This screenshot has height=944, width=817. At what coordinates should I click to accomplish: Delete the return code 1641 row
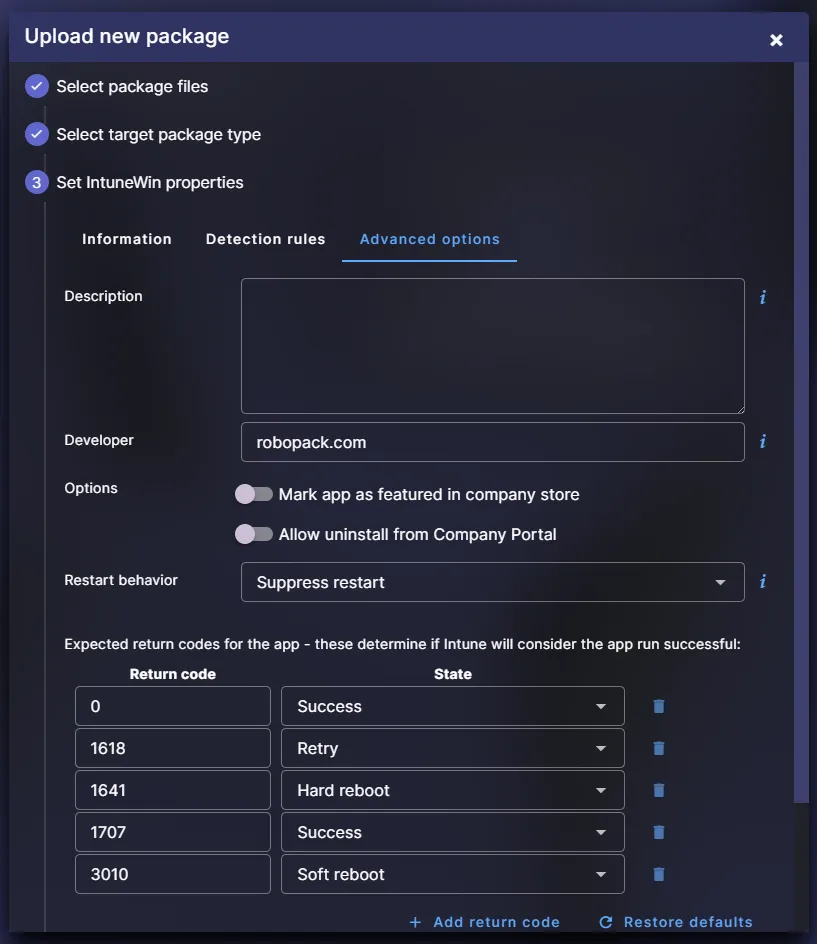click(659, 790)
